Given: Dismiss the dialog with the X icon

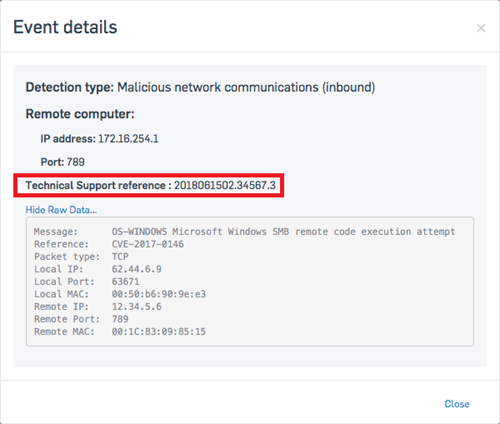Looking at the screenshot, I should (481, 28).
